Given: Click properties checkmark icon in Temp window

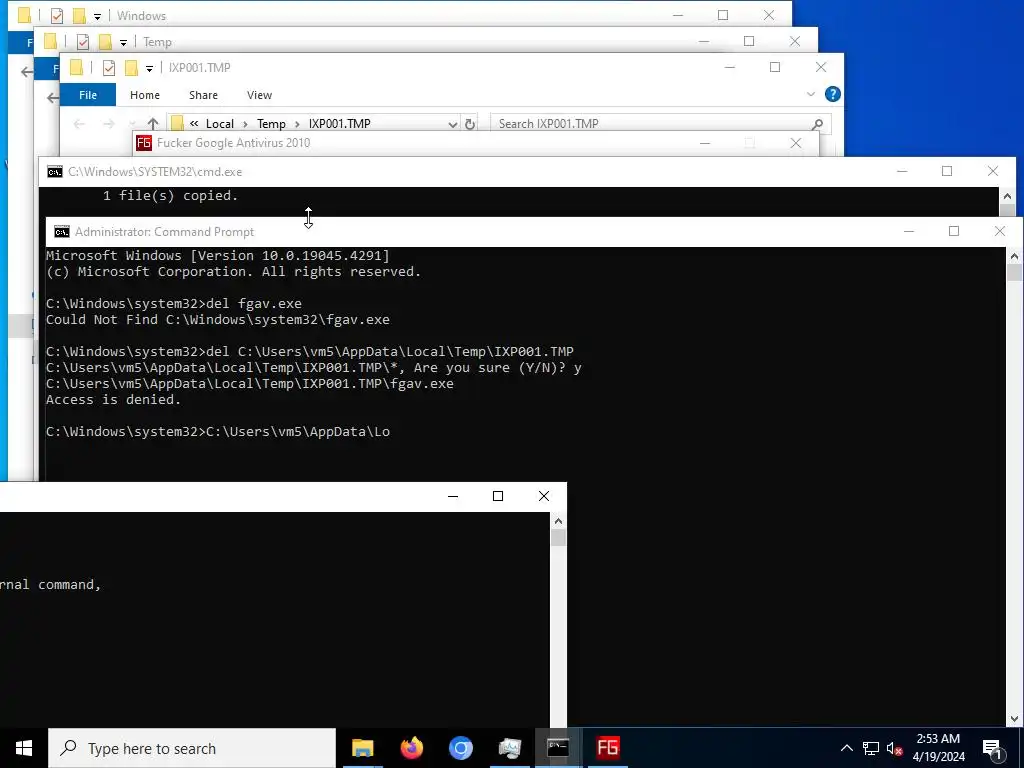Looking at the screenshot, I should click(83, 42).
